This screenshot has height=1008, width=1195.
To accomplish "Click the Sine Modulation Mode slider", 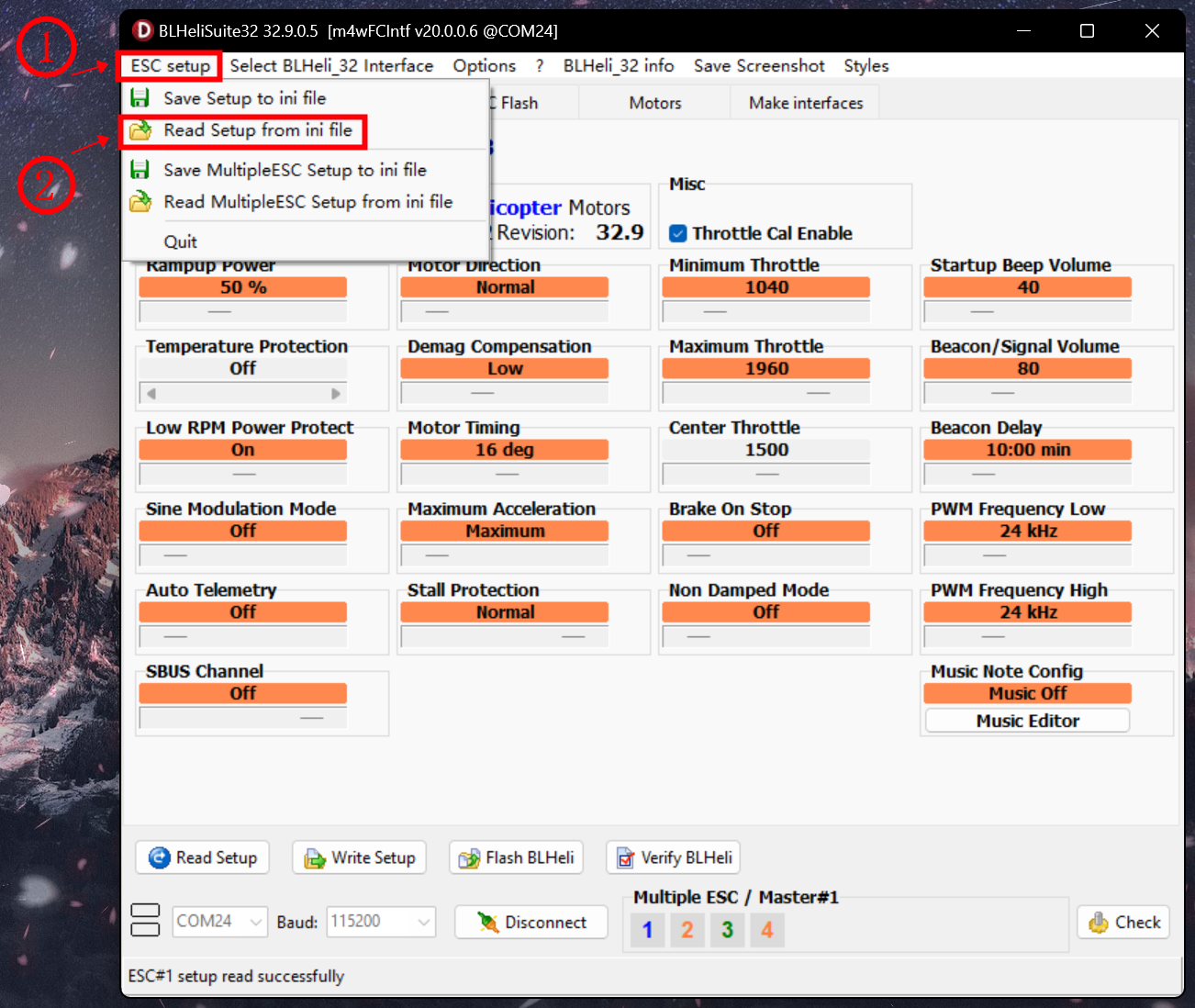I will (x=243, y=555).
